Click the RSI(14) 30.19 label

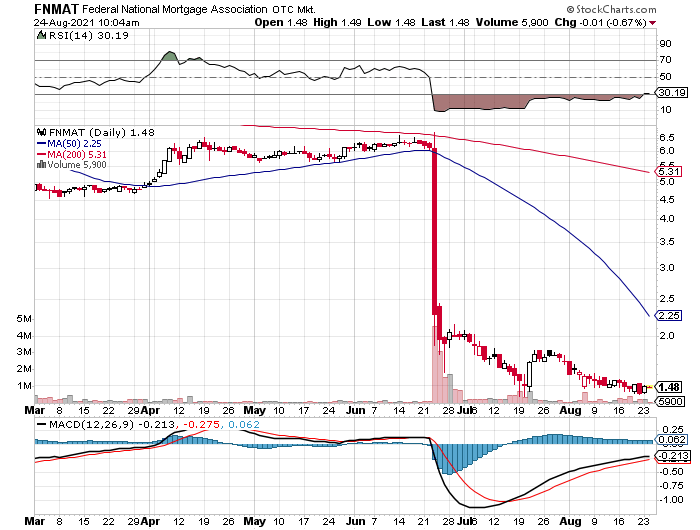tap(88, 35)
